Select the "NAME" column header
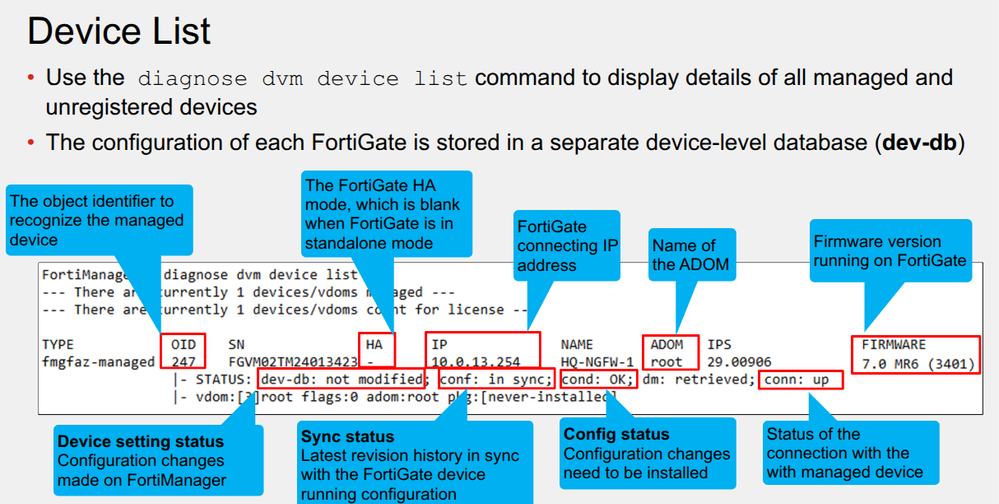The height and width of the screenshot is (504, 999). (577, 345)
